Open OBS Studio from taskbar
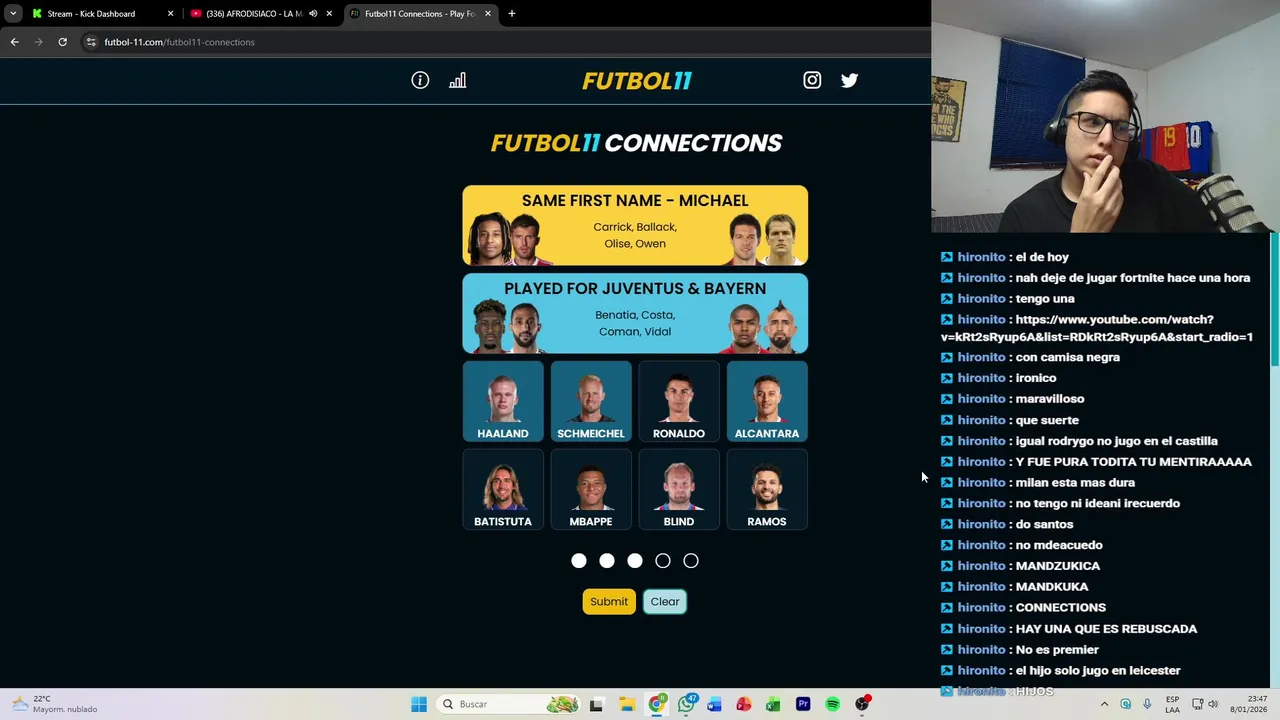The height and width of the screenshot is (720, 1280). (x=862, y=704)
